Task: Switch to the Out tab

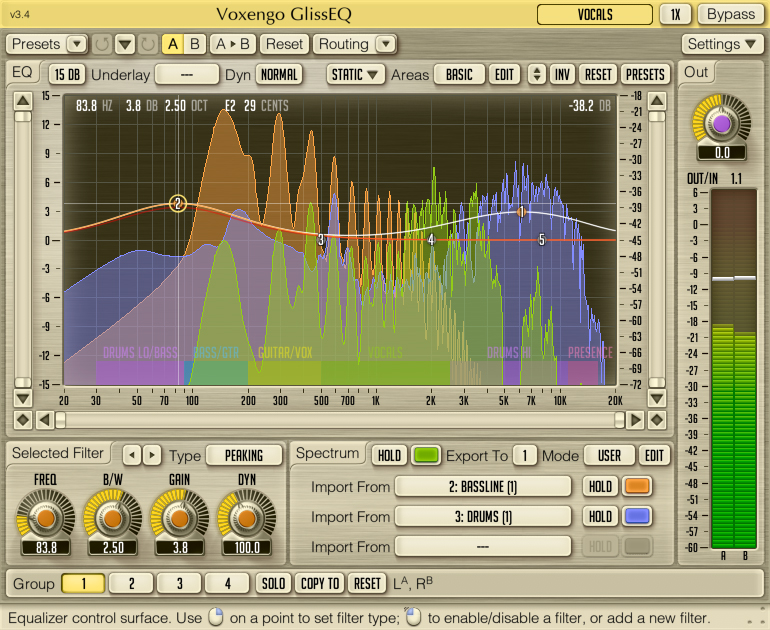Action: point(696,73)
